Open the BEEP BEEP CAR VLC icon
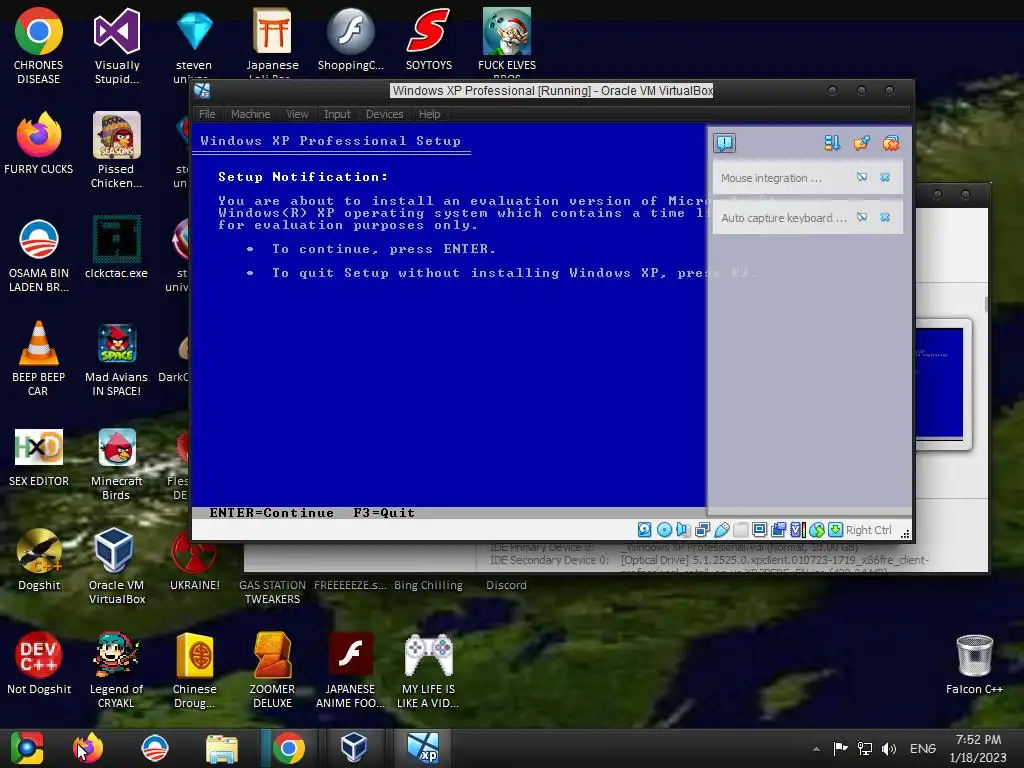The height and width of the screenshot is (768, 1024). (39, 358)
